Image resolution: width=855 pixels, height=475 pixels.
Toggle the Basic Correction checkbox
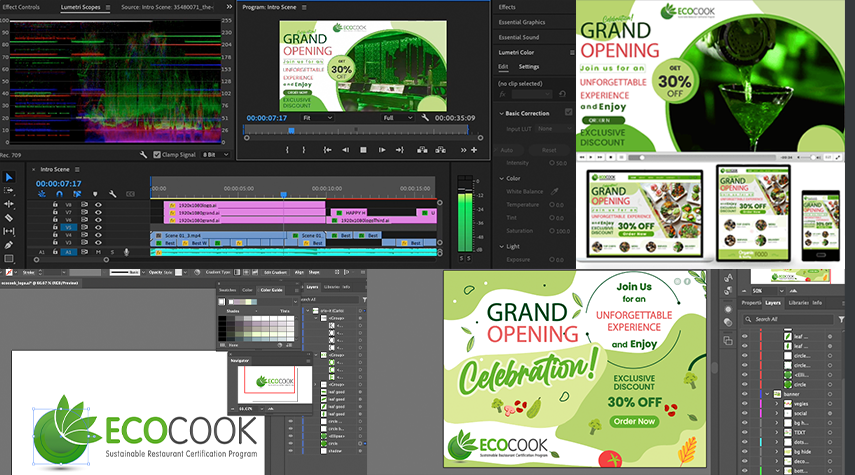pyautogui.click(x=568, y=113)
